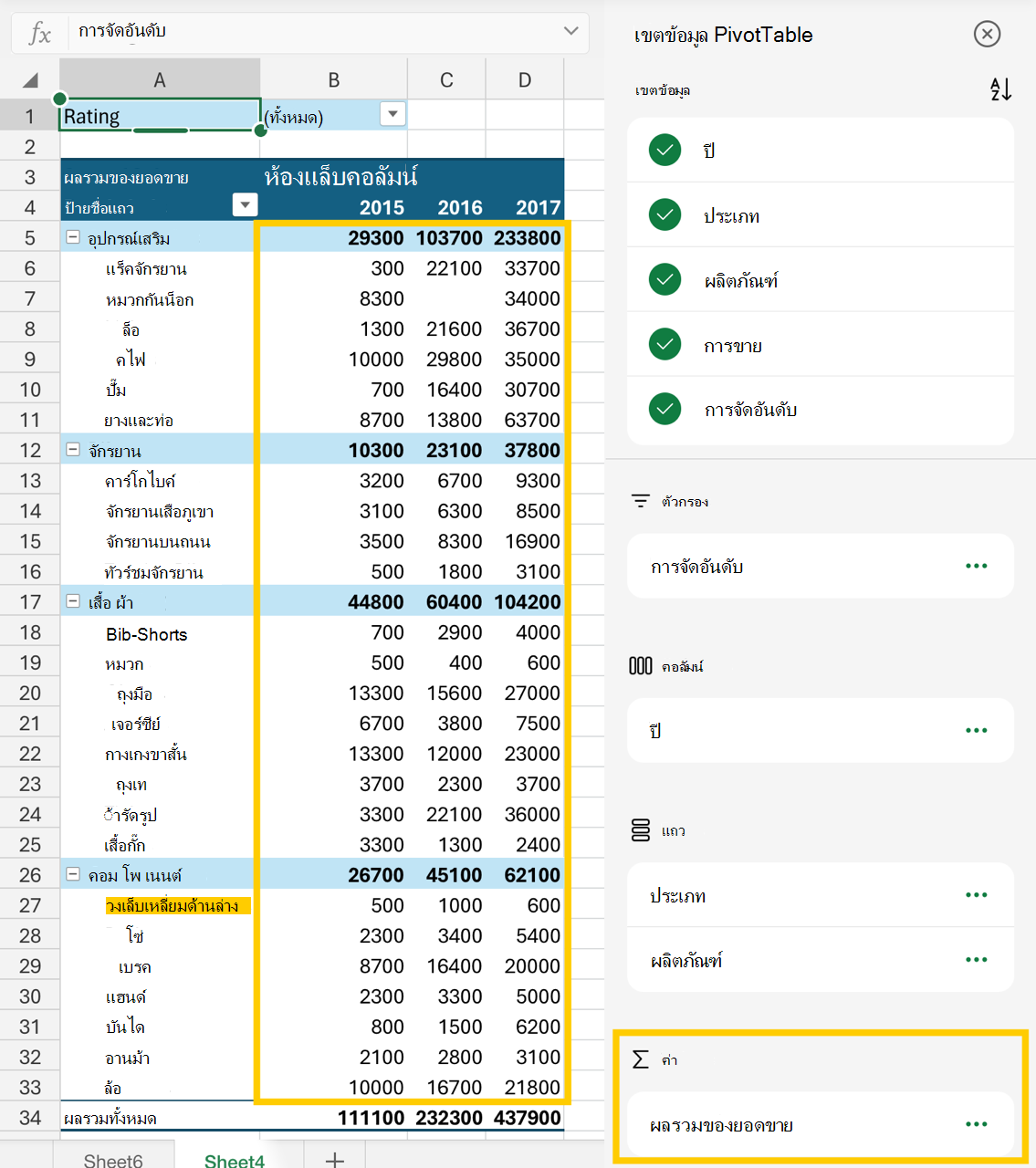
Task: Sort fields with the A-Z icon
Action: click(1000, 89)
